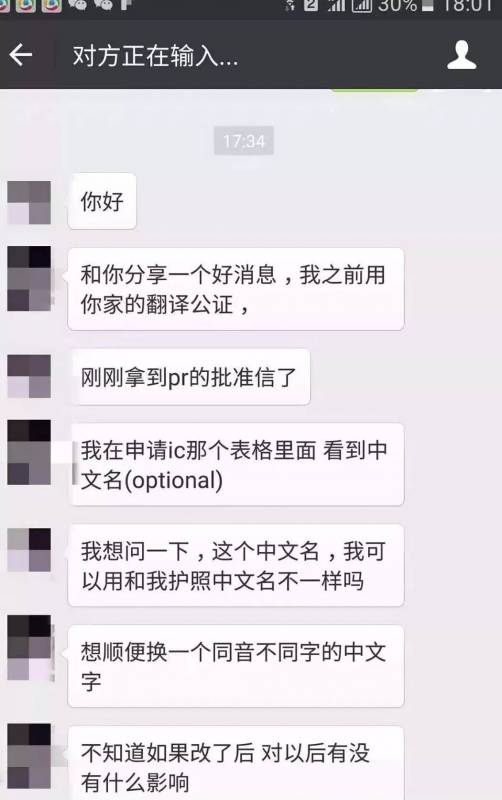The height and width of the screenshot is (800, 502).
Task: Tap avatar next to 刚刚拿到pr的批准信了
Action: coord(29,377)
